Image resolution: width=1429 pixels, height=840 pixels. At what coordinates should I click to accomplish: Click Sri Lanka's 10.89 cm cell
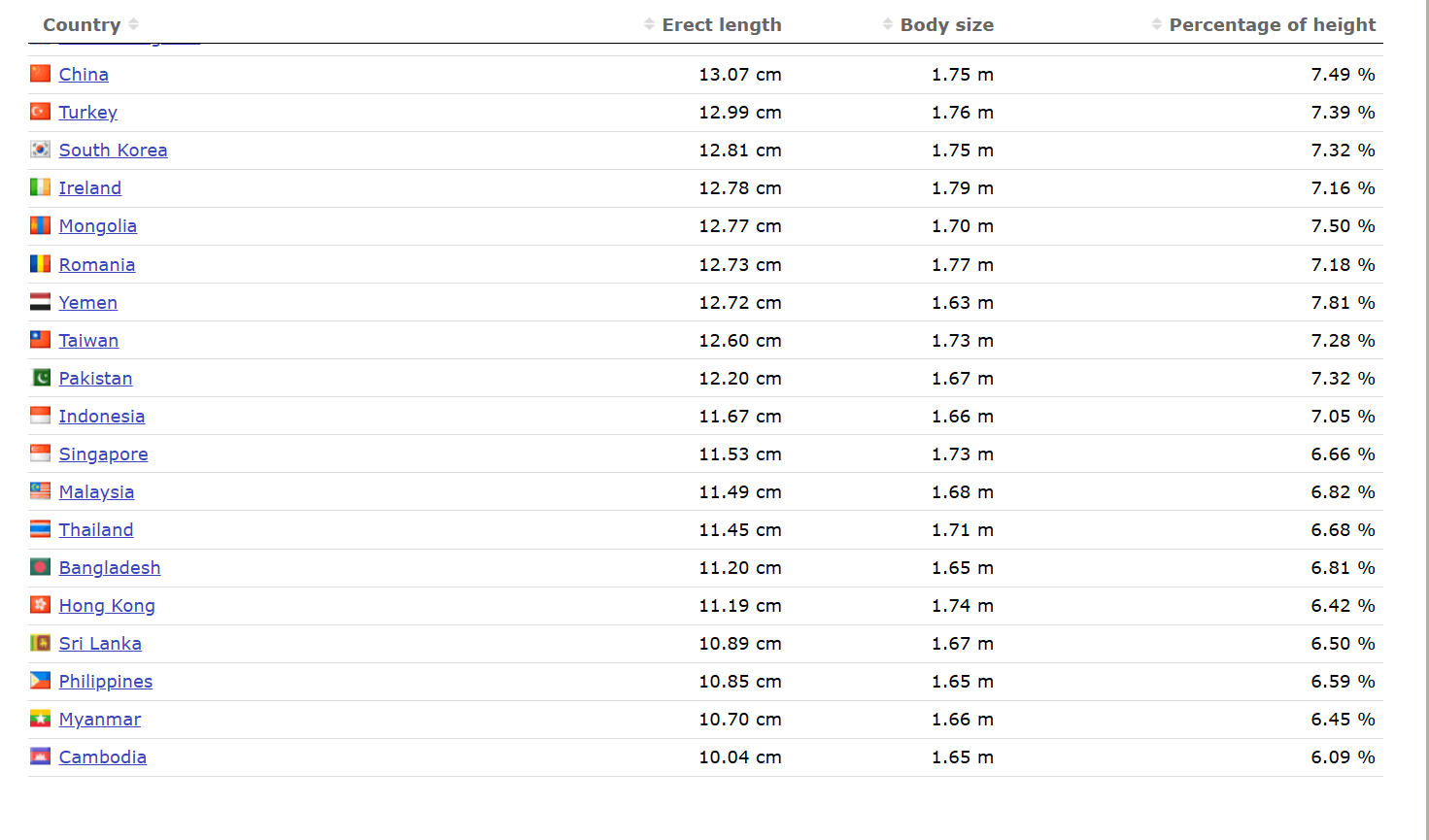740,644
